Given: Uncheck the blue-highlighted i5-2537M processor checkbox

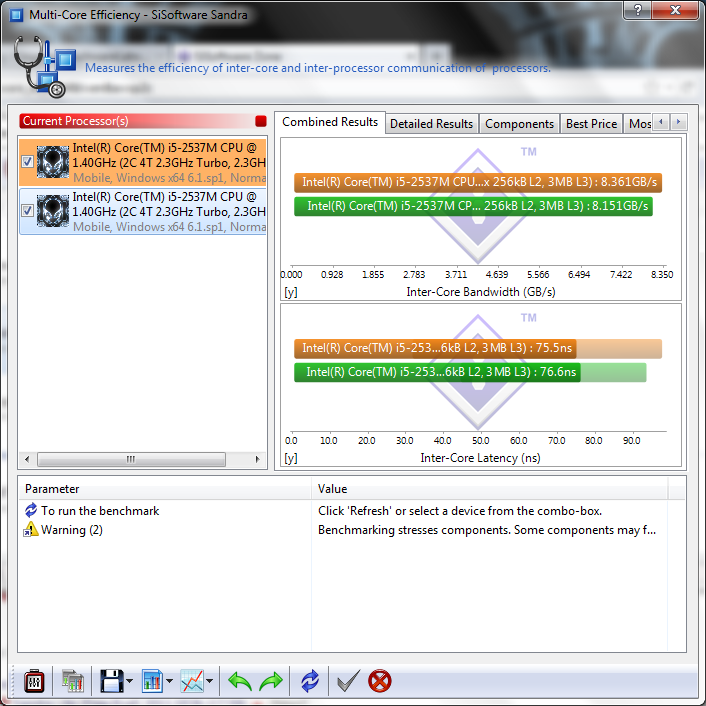Looking at the screenshot, I should pos(27,210).
